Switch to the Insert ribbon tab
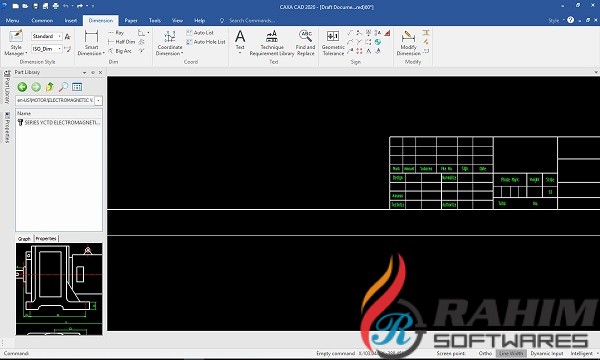Screen dimensions: 600x360 pos(70,20)
